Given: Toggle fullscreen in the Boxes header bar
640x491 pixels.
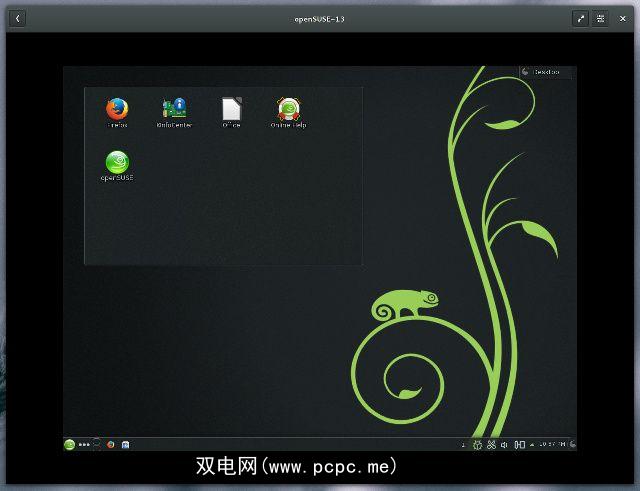Looking at the screenshot, I should pyautogui.click(x=580, y=18).
